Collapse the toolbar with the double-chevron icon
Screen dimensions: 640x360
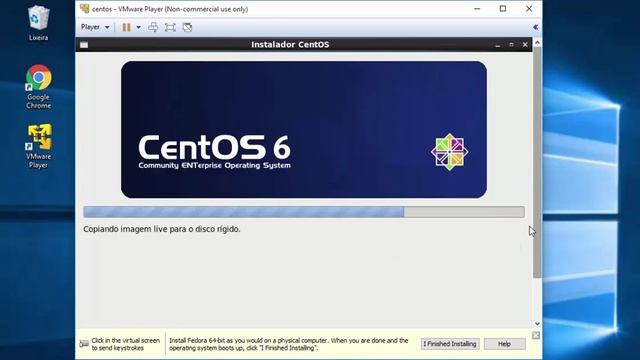coord(536,27)
